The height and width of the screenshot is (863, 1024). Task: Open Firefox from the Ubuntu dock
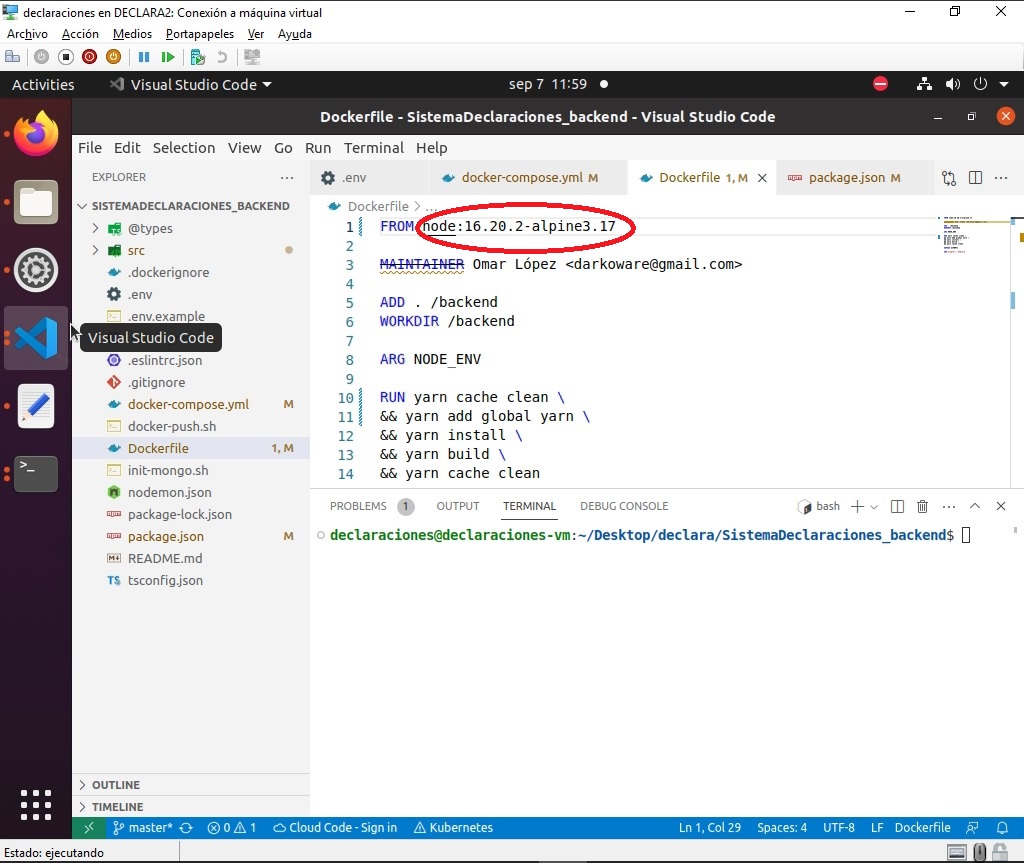tap(36, 134)
